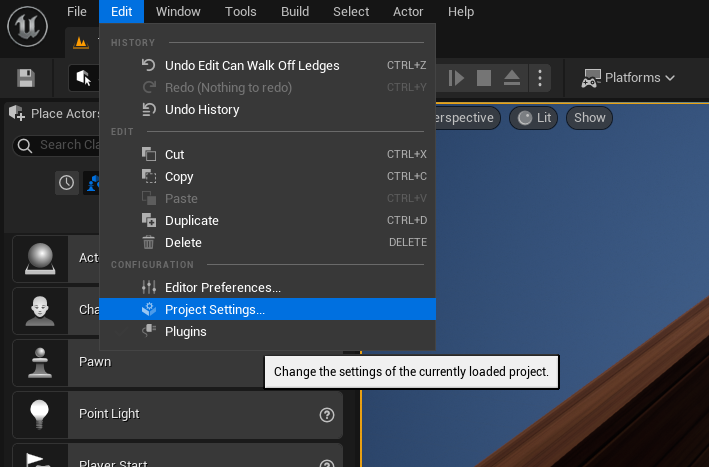The height and width of the screenshot is (467, 709).
Task: Choose Copy in the Edit menu
Action: click(x=179, y=176)
